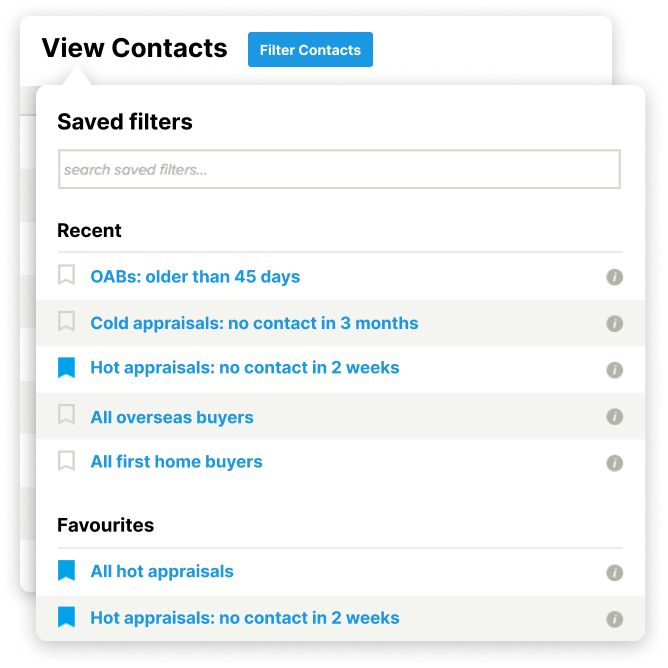Open info icon for All first home buyers
Screen dimensions: 668x668
click(614, 463)
